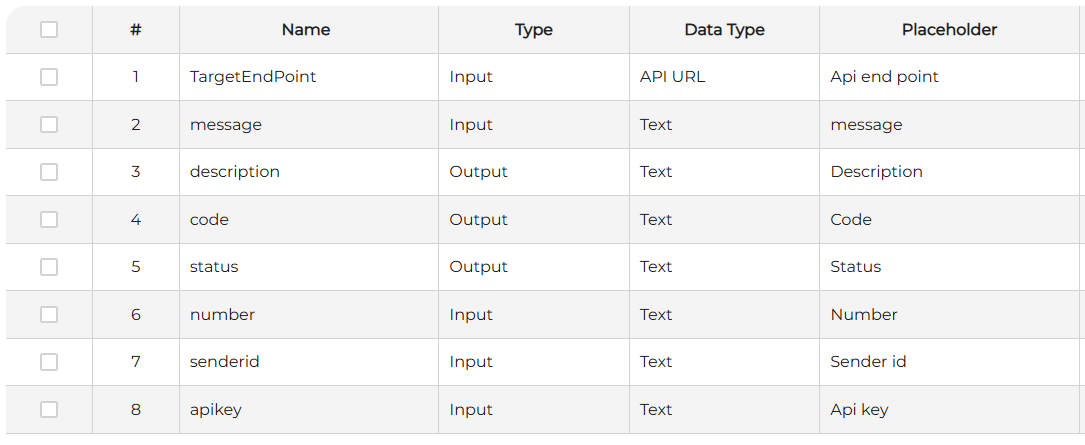1085x445 pixels.
Task: Toggle the status row checkbox
Action: [x=49, y=267]
